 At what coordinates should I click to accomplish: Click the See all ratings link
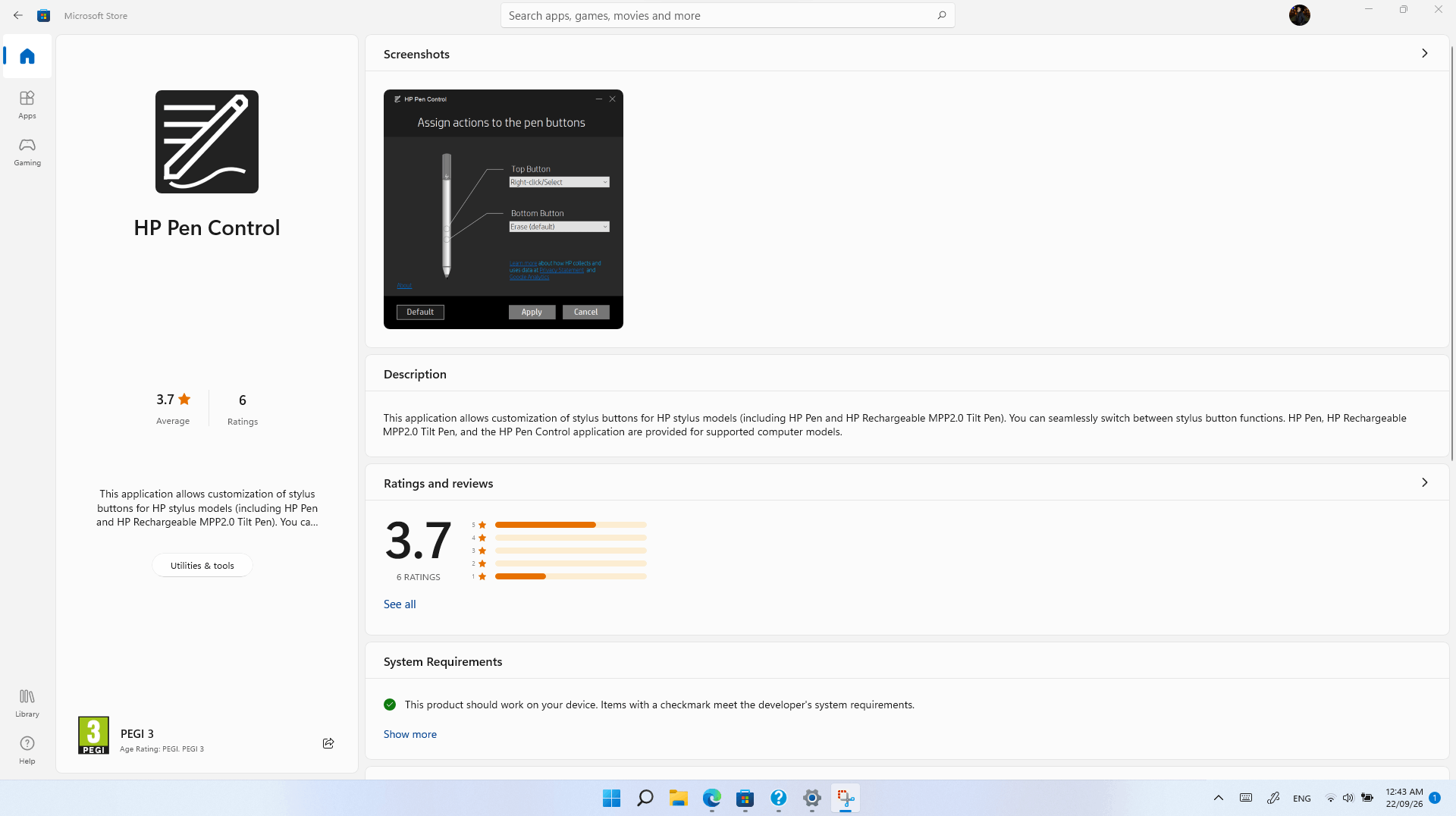[400, 604]
